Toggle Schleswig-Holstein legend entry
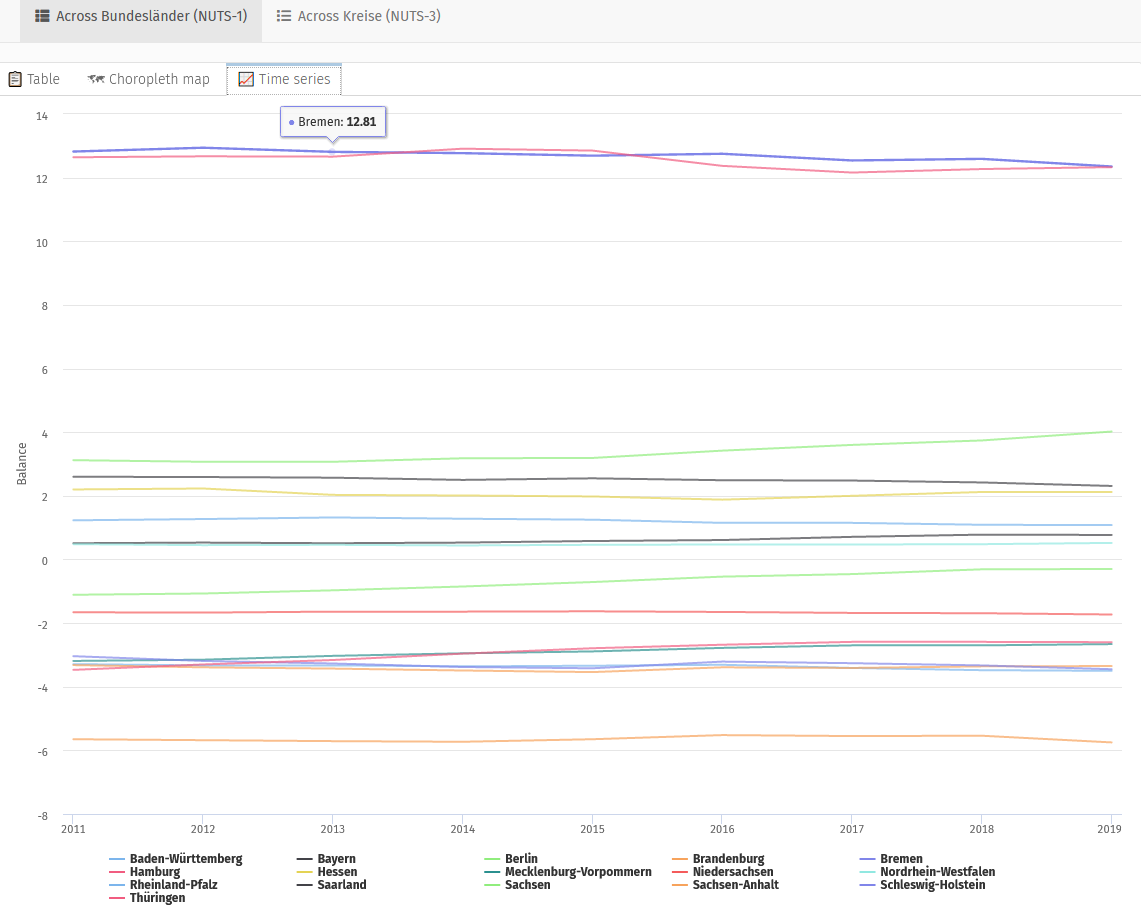Screen dimensions: 1141x911 click(x=923, y=885)
